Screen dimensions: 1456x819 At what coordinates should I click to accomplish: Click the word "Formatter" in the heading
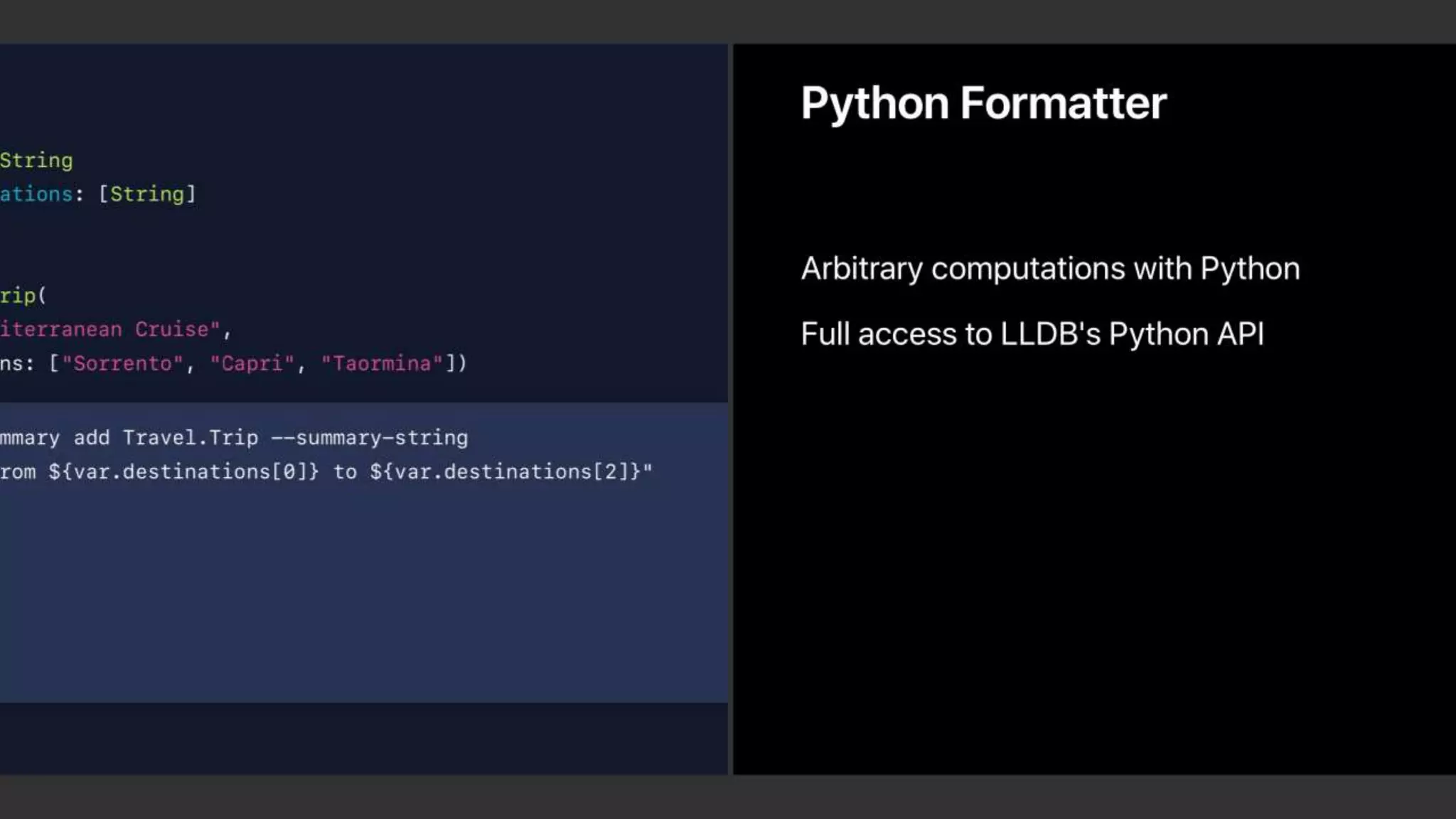tap(1063, 104)
